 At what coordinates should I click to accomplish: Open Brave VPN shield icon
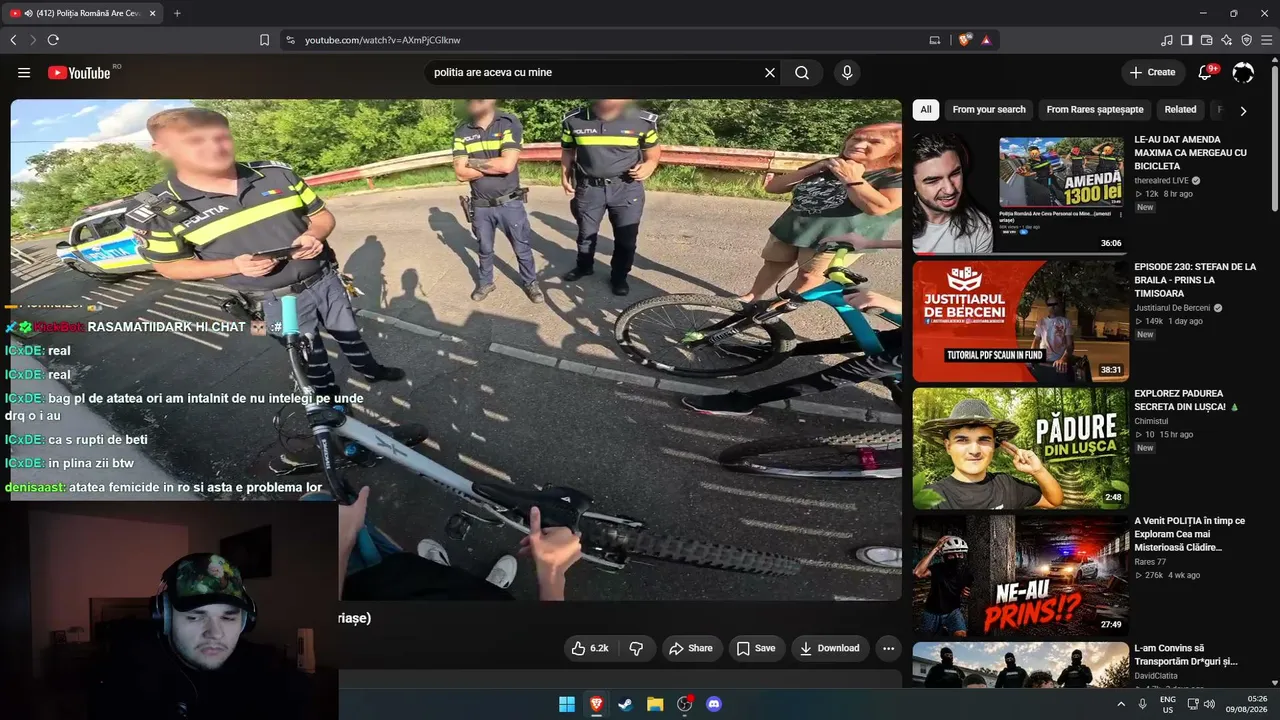(1246, 40)
